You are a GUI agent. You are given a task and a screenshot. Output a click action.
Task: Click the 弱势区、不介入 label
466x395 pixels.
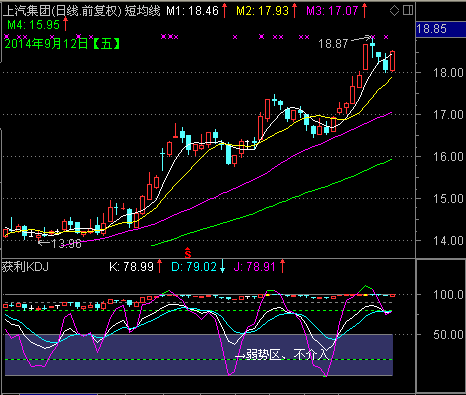[x=287, y=355]
